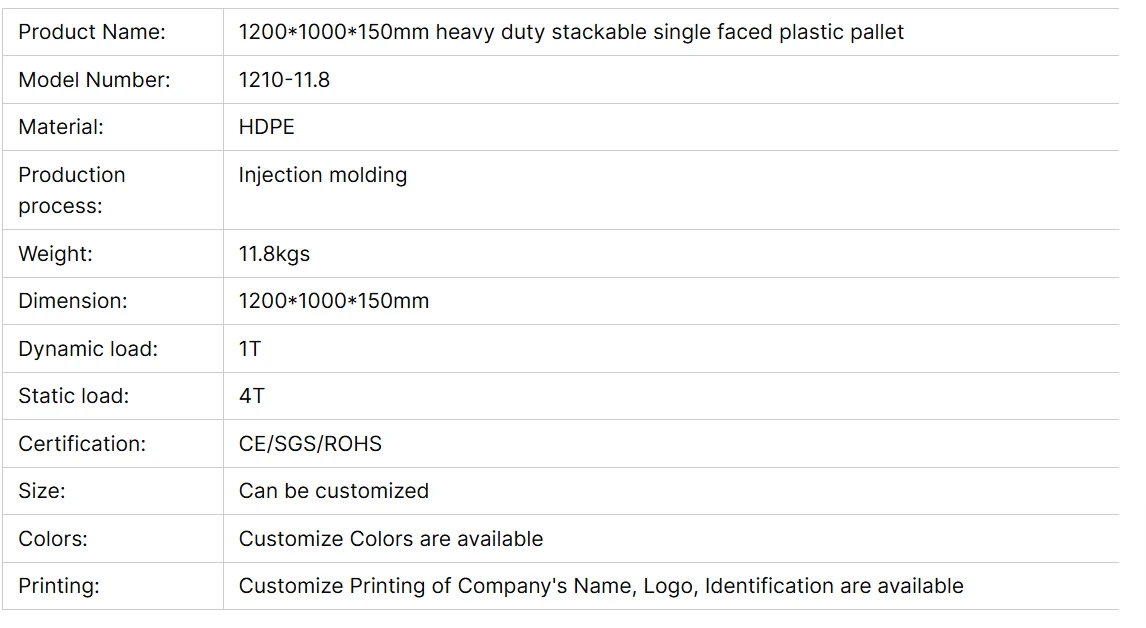
Task: Select model number value 1210-11.8
Action: point(284,80)
